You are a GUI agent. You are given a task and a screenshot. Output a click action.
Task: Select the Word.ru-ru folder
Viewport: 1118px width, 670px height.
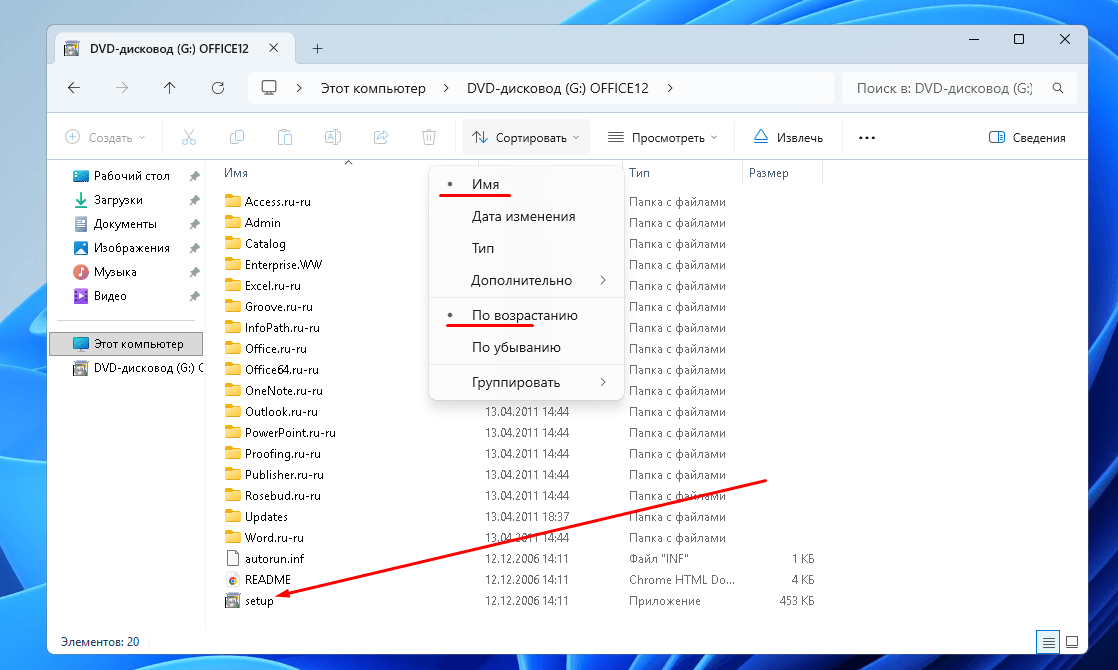click(x=274, y=537)
